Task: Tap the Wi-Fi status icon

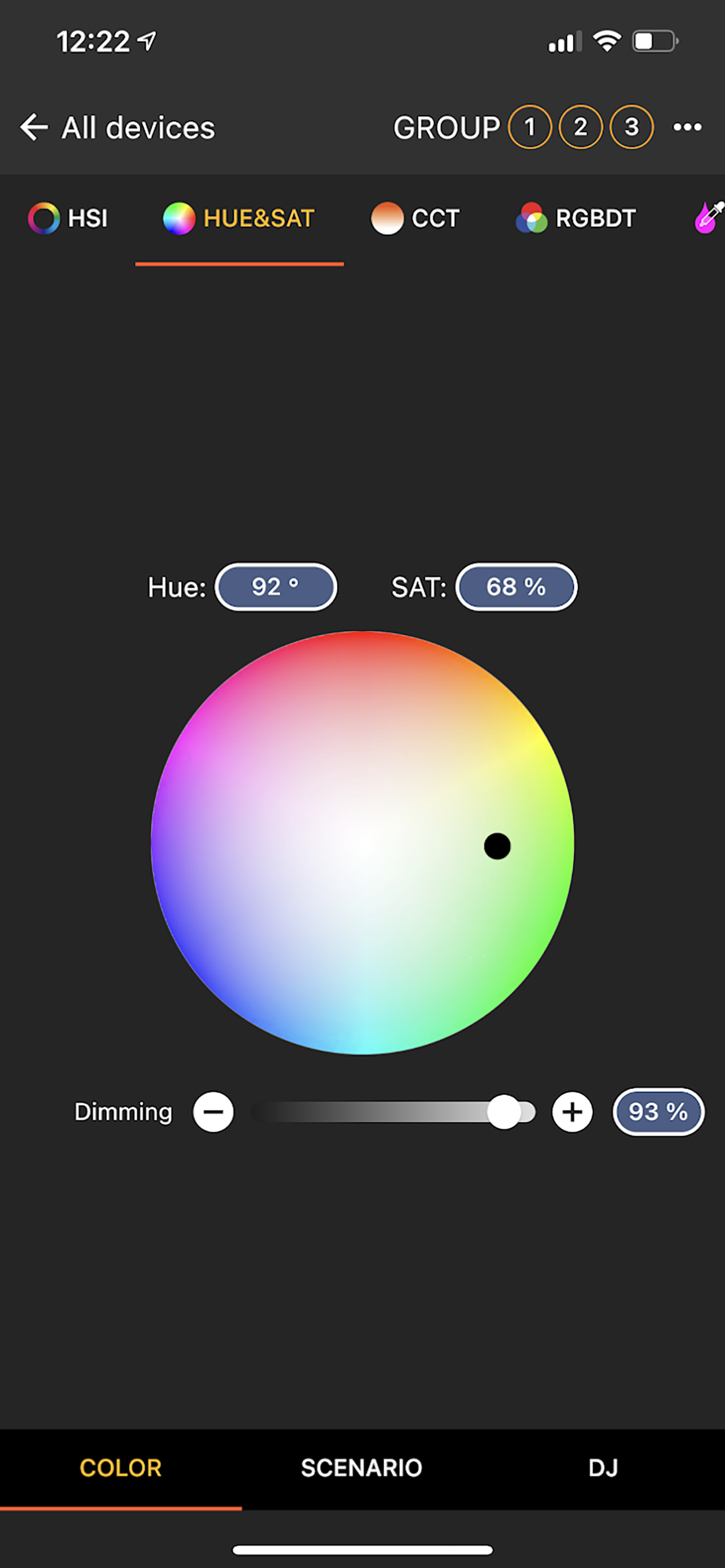Action: pos(607,41)
